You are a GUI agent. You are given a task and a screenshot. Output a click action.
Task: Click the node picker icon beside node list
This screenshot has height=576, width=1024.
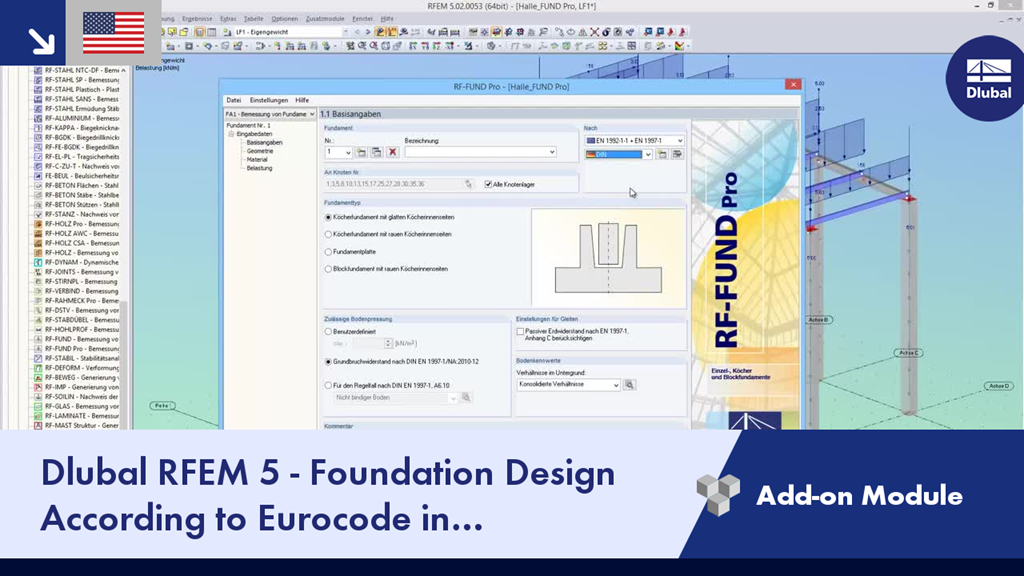click(x=468, y=184)
